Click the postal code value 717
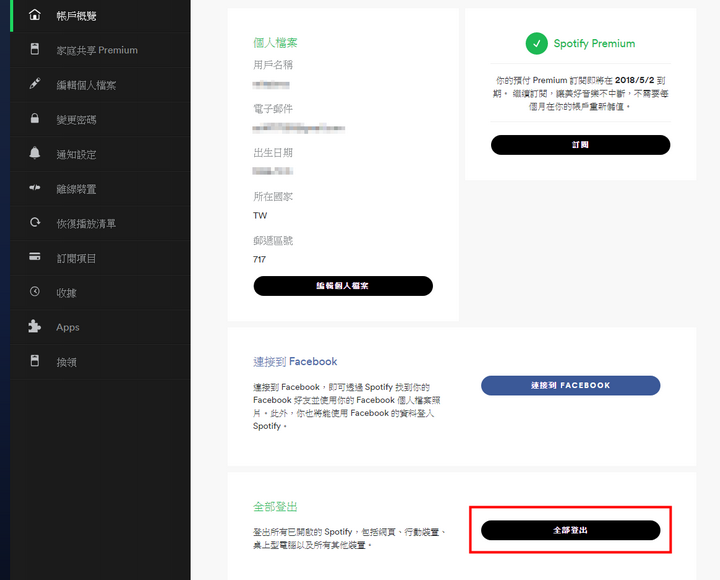 click(x=259, y=259)
